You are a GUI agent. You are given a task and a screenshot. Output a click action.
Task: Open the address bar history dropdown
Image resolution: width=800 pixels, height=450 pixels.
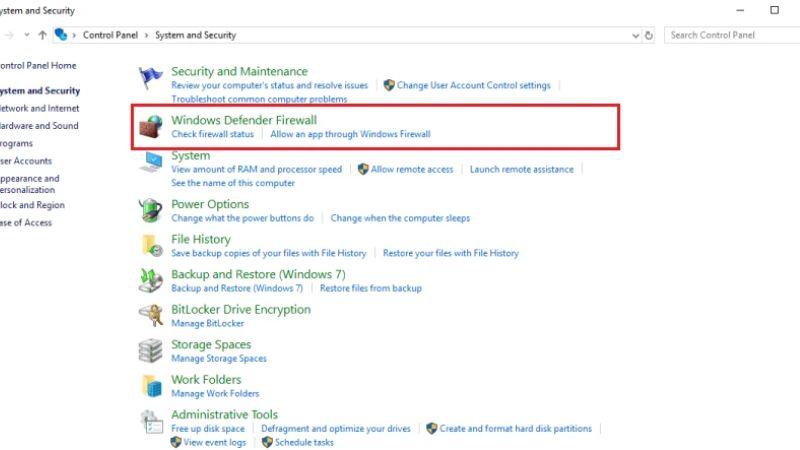coord(637,35)
